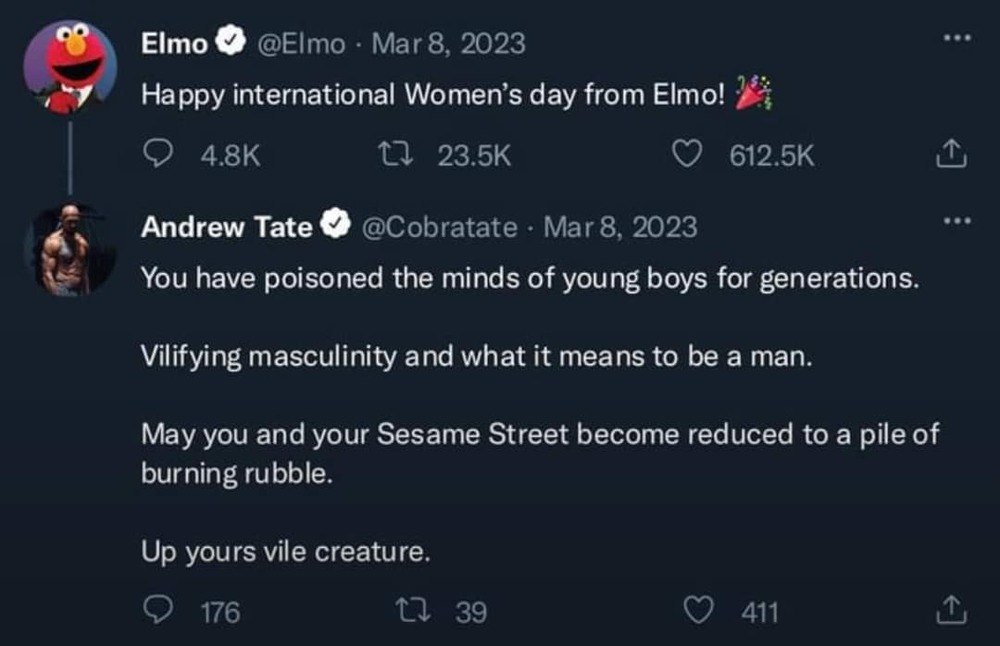Screen dimensions: 1000x646
Task: Click the Elmo display name
Action: coord(174,43)
